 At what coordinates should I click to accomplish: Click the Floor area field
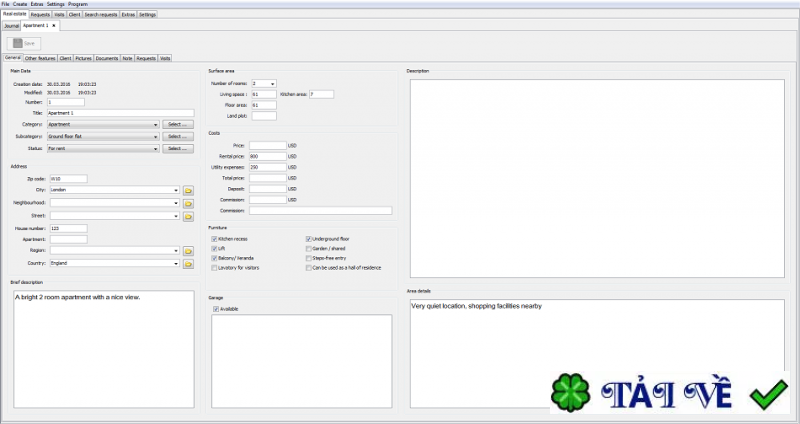(264, 105)
